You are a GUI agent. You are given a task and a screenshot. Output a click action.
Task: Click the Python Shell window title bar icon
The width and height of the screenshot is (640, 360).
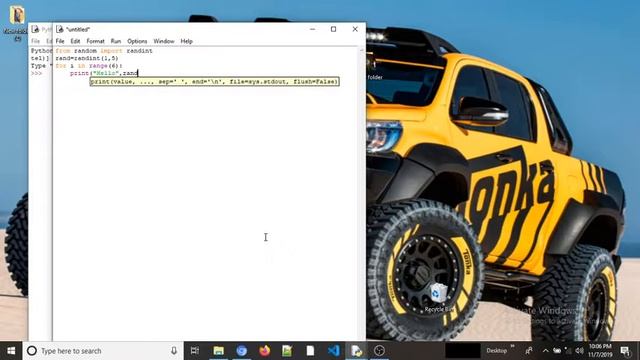click(36, 29)
